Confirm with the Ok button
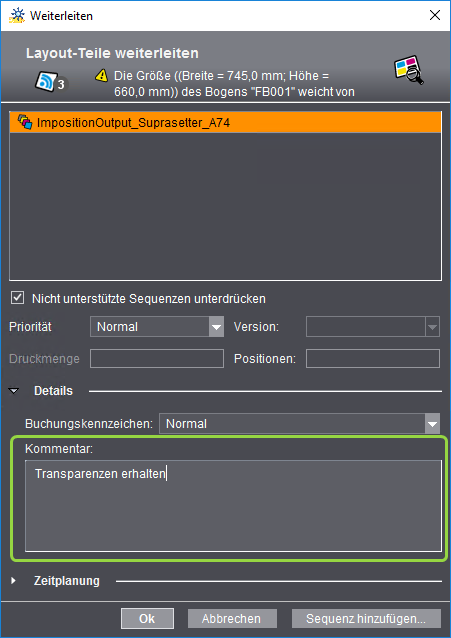The height and width of the screenshot is (638, 451). pos(147,618)
